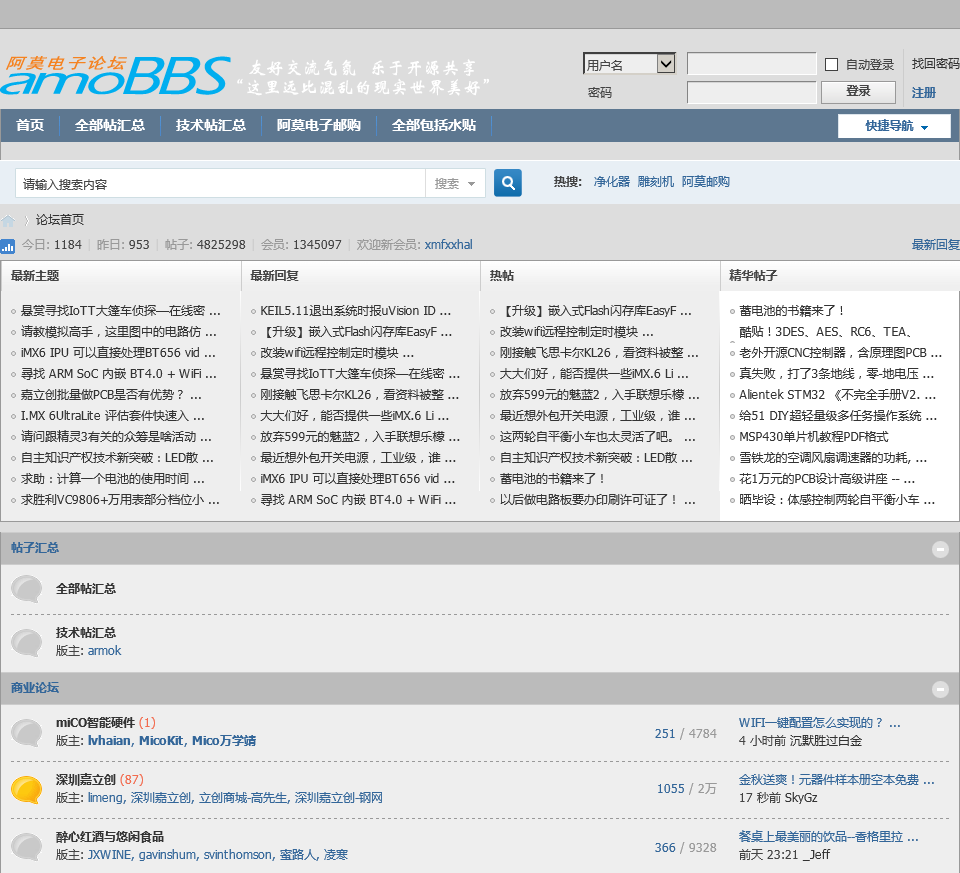The height and width of the screenshot is (873, 960).
Task: Open digest post 老外开源CNC控制器，含原理图PCB
Action: [841, 353]
